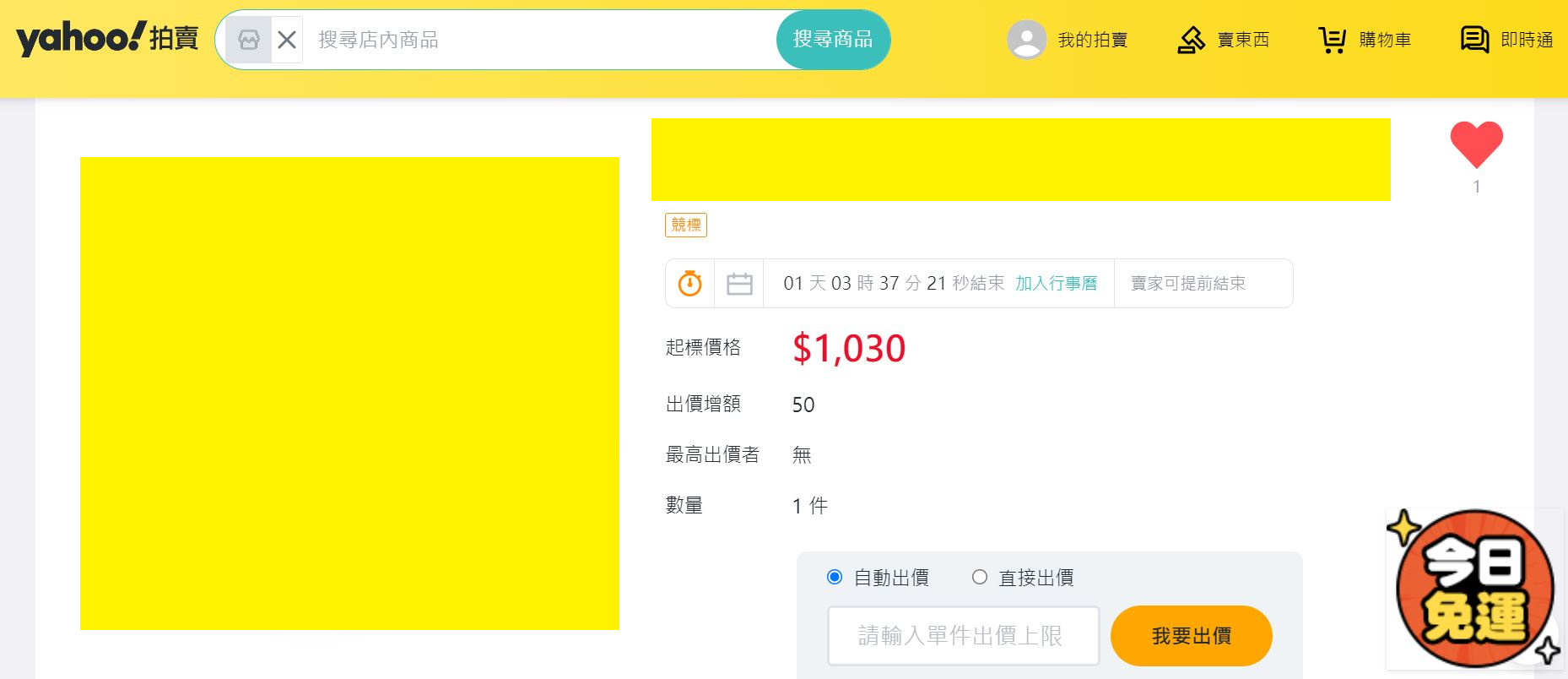Click the store scope icon in search bar
This screenshot has height=679, width=1568.
249,40
